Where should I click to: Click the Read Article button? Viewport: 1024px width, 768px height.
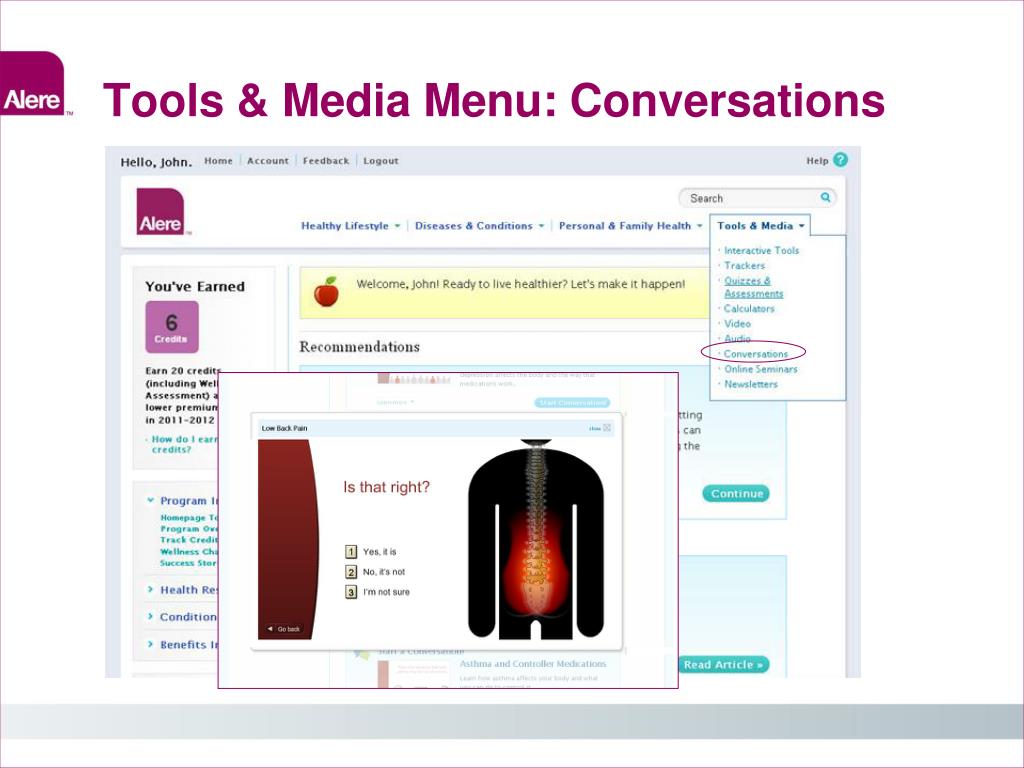(x=723, y=665)
